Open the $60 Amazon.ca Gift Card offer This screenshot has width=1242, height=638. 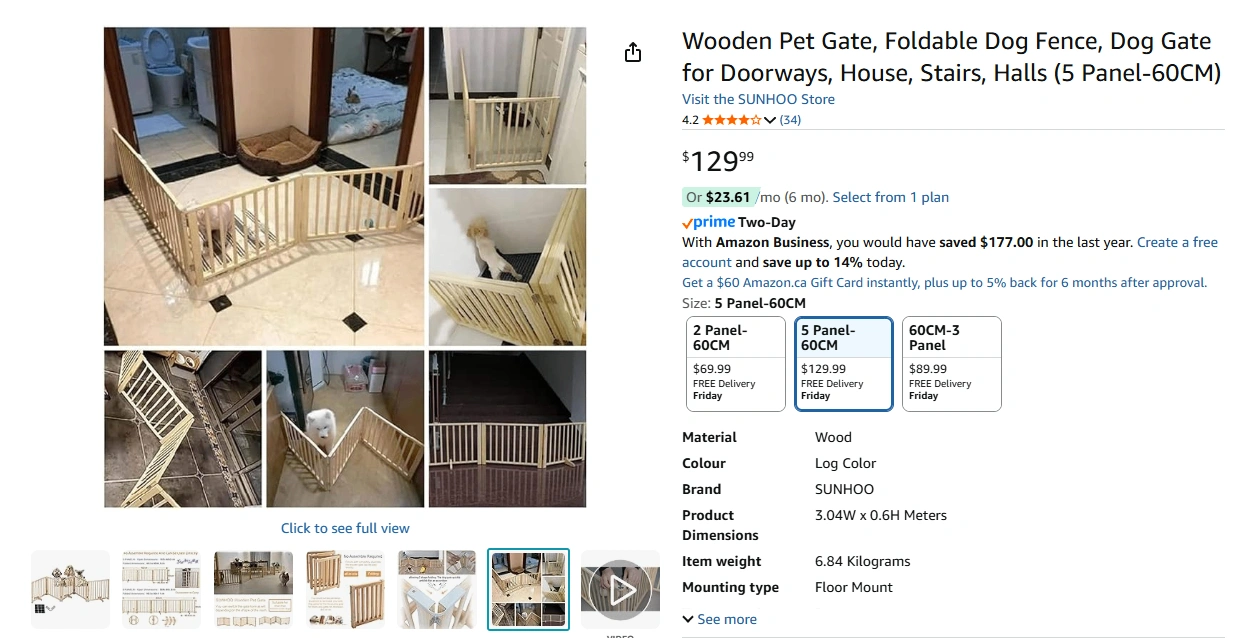(944, 282)
